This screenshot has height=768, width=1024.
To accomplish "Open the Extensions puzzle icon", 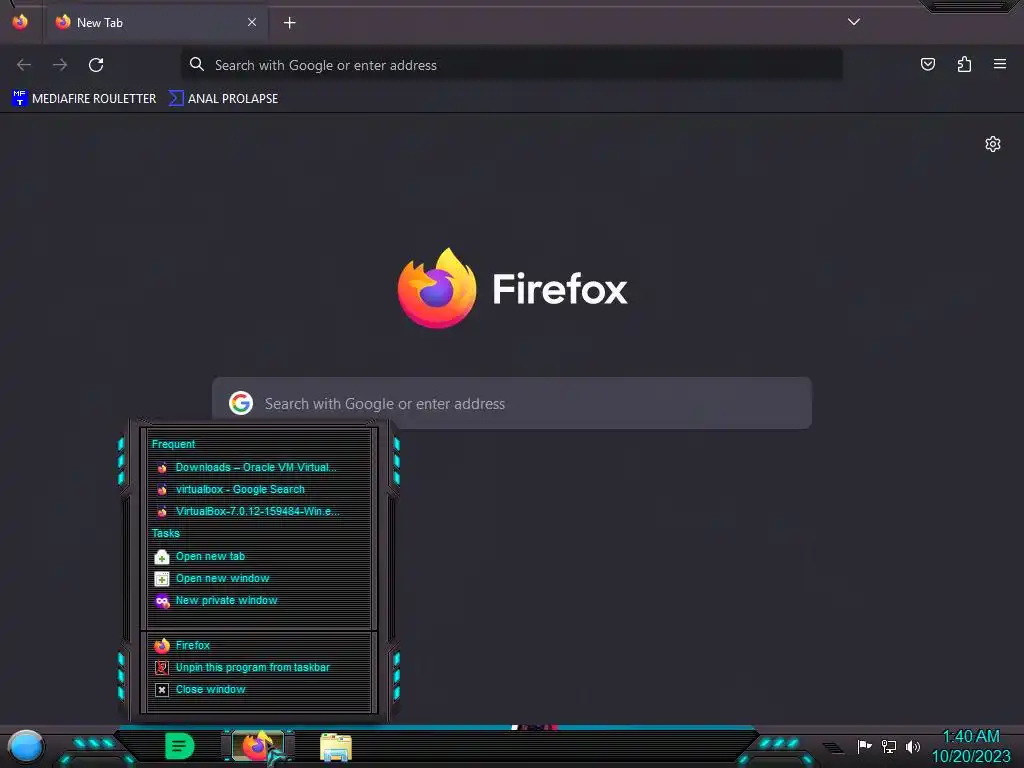I will [x=964, y=64].
